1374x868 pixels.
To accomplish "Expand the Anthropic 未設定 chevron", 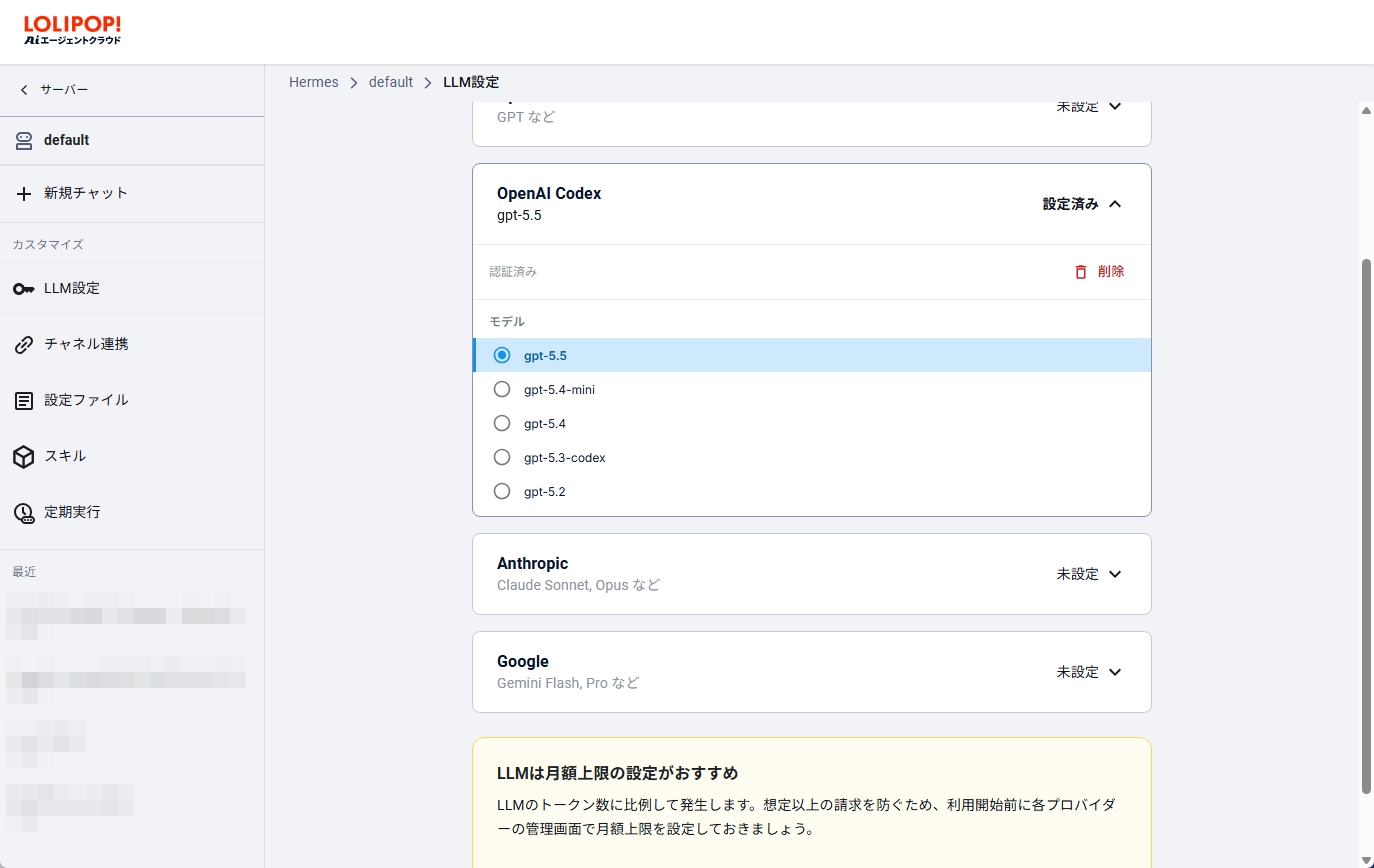I will tap(1116, 574).
